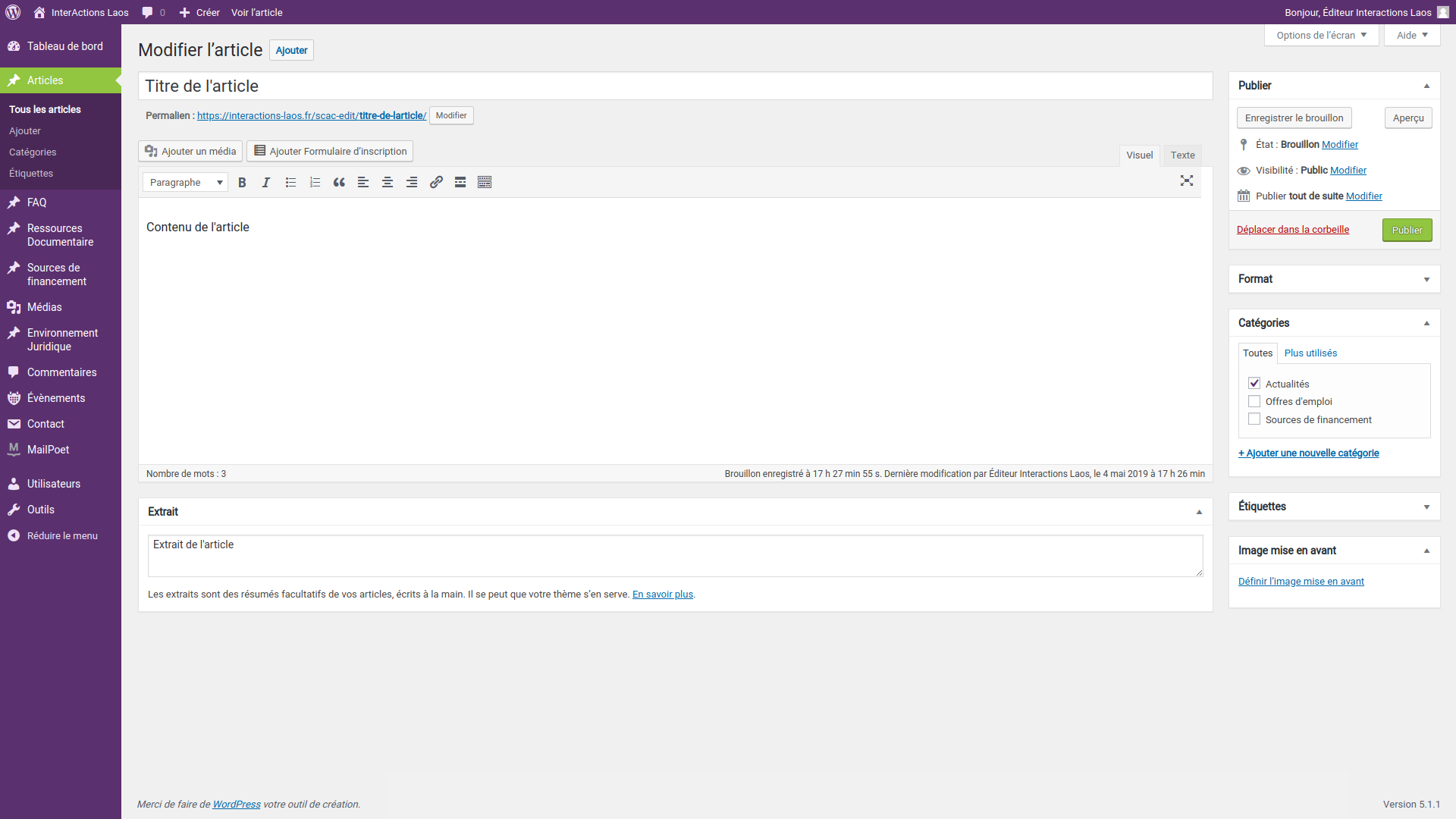Click Définir l'image mise en avant link

pos(1301,582)
